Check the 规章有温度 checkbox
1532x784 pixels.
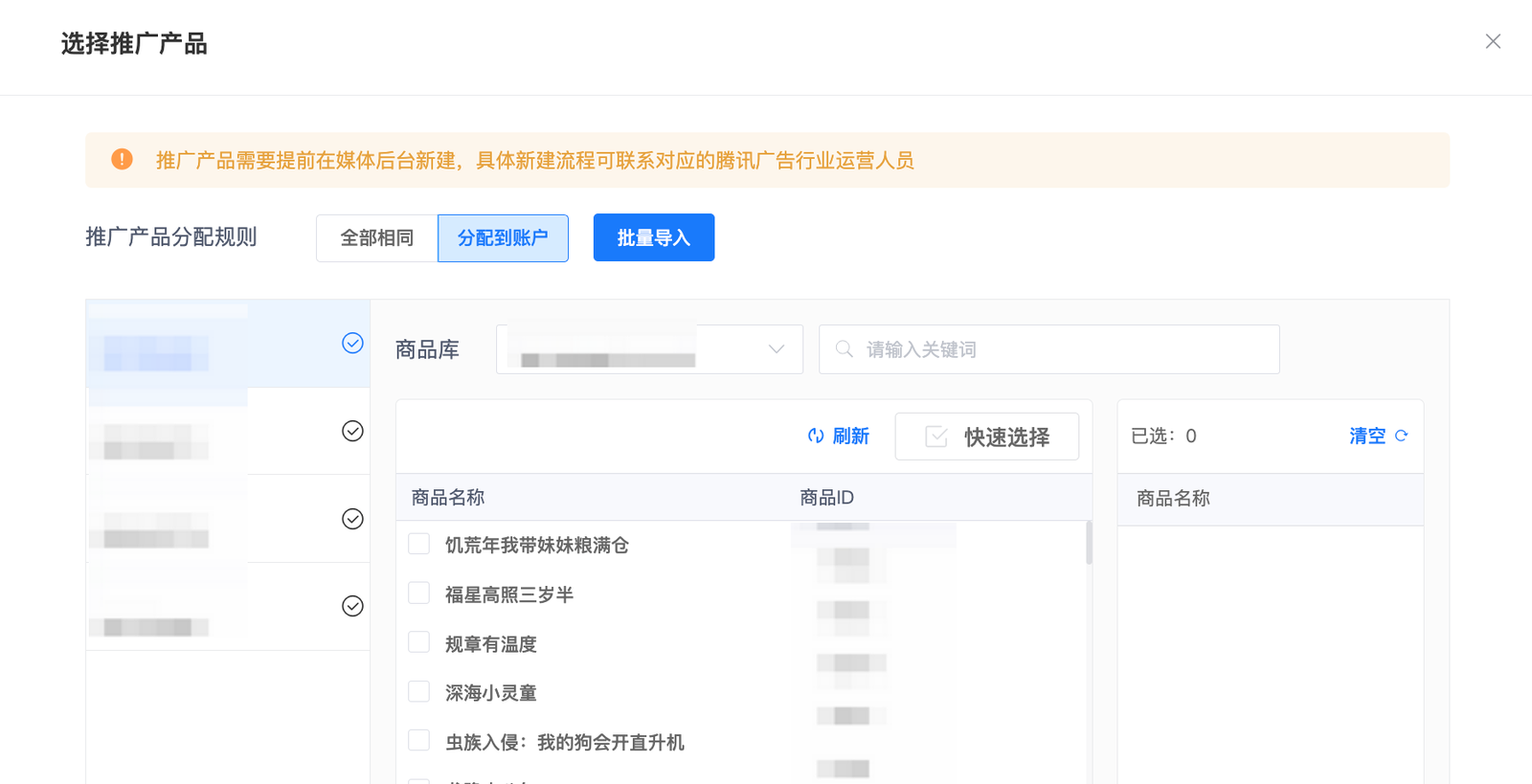418,642
